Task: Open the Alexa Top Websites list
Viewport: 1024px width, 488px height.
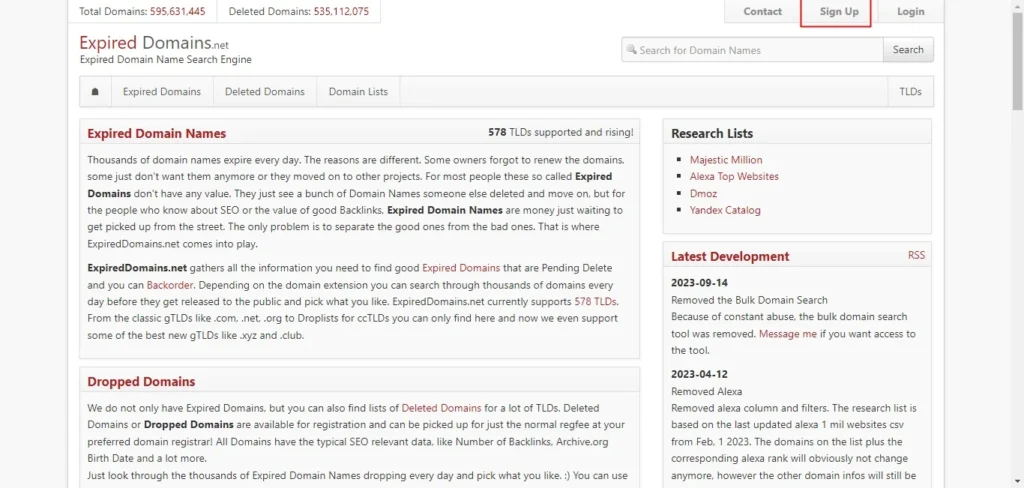Action: point(733,177)
